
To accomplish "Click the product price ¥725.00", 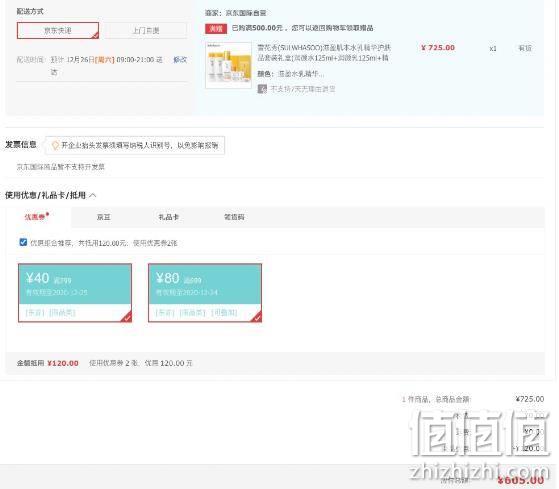I will pos(438,48).
